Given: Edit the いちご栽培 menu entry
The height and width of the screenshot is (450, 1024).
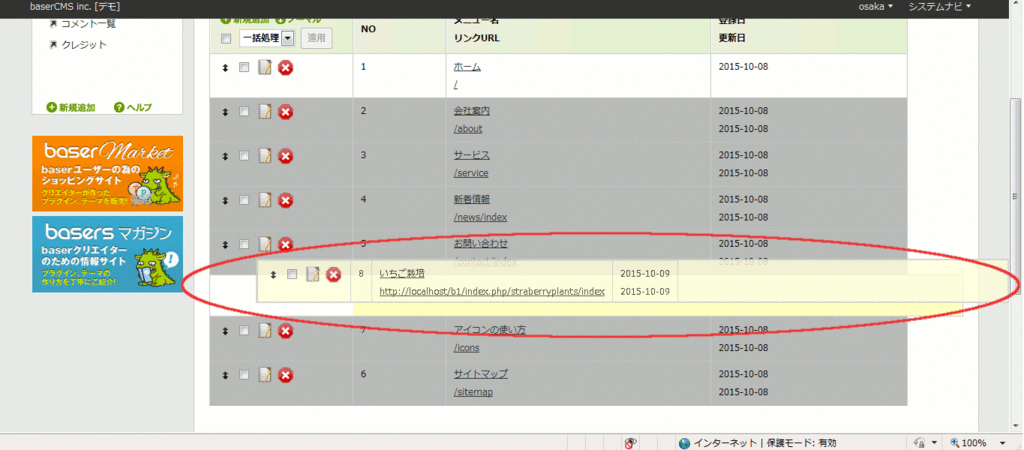Looking at the screenshot, I should pos(313,275).
